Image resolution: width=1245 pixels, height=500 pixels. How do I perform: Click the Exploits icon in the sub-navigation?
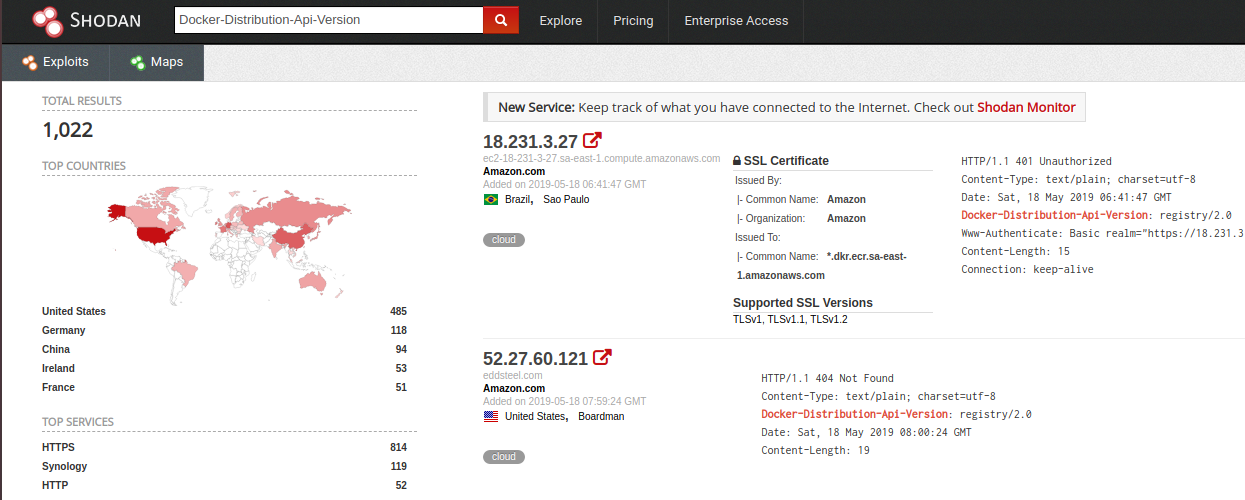pyautogui.click(x=30, y=62)
